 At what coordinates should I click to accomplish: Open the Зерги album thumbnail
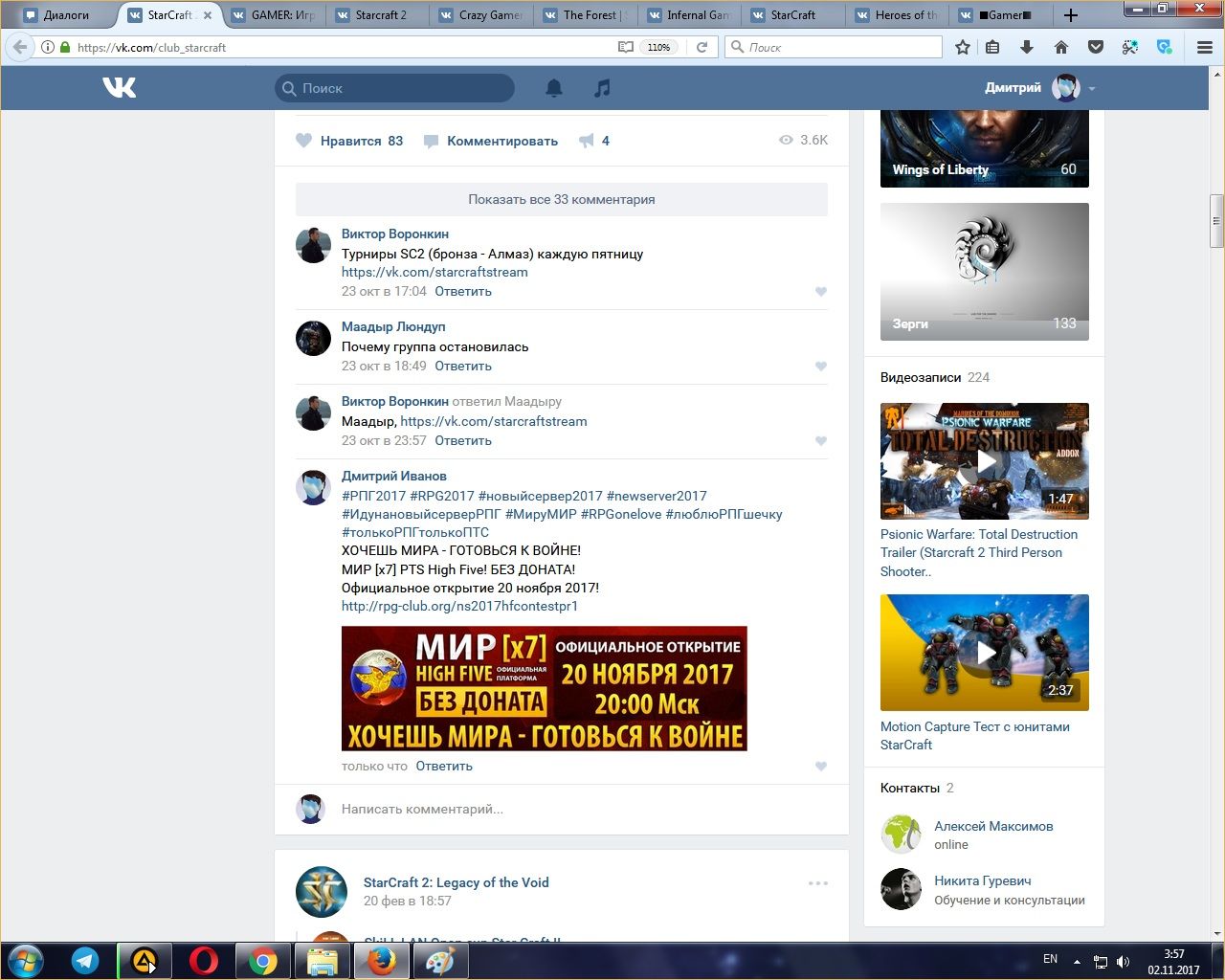(985, 272)
